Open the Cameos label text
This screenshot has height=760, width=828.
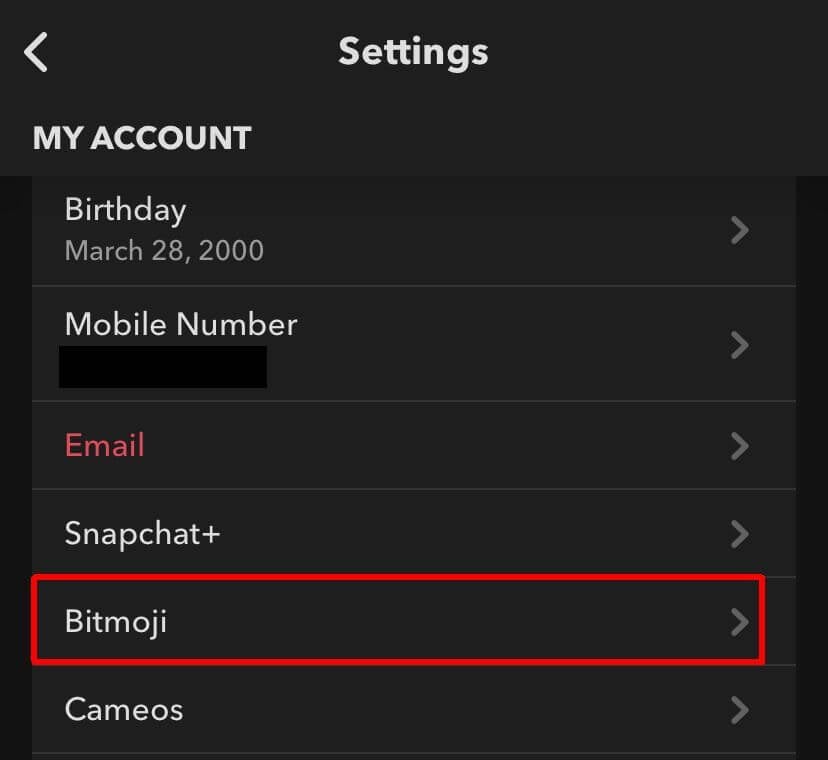click(x=124, y=710)
